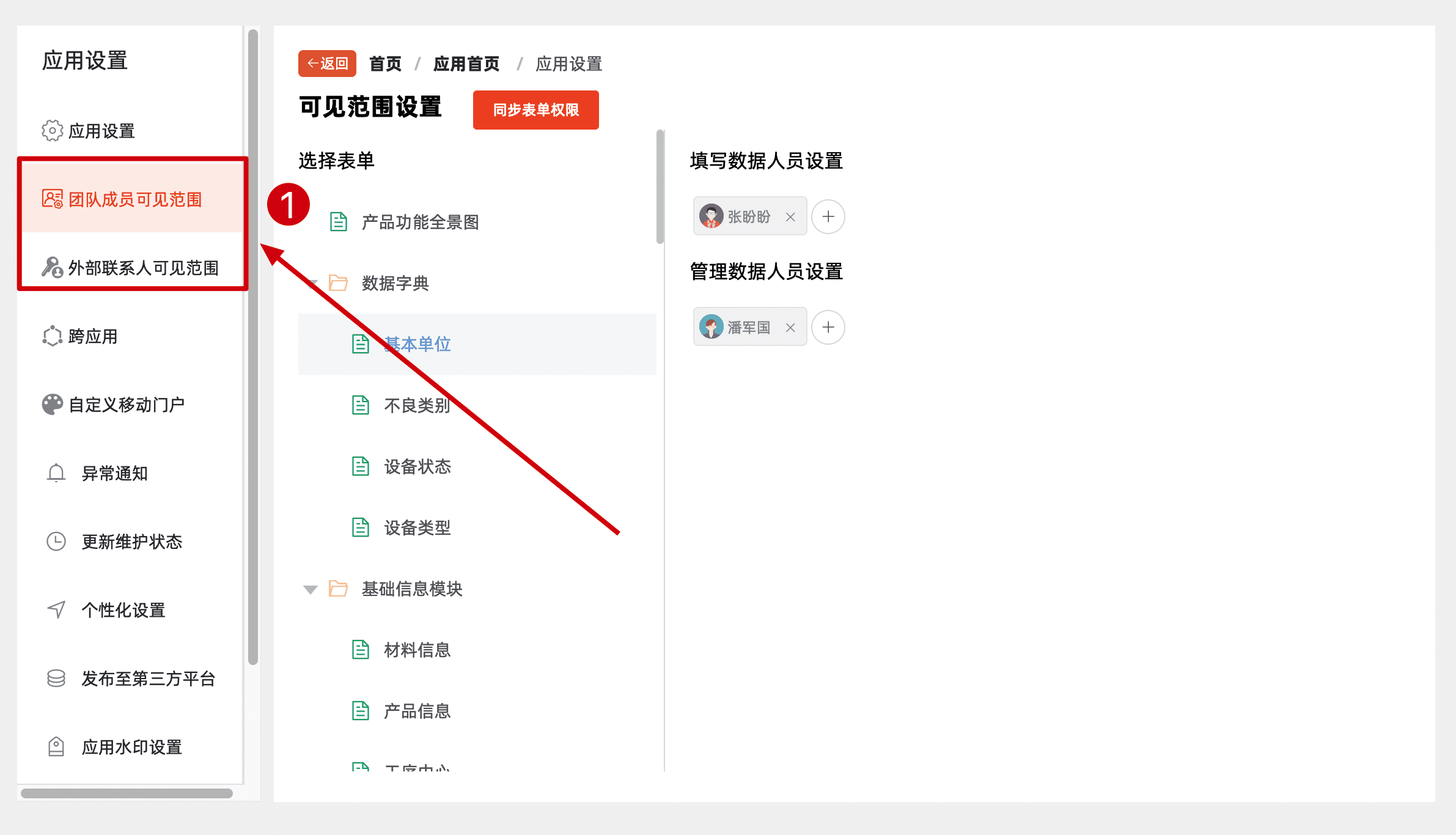
Task: Select 团队成员可见范围 in sidebar
Action: coord(134,199)
